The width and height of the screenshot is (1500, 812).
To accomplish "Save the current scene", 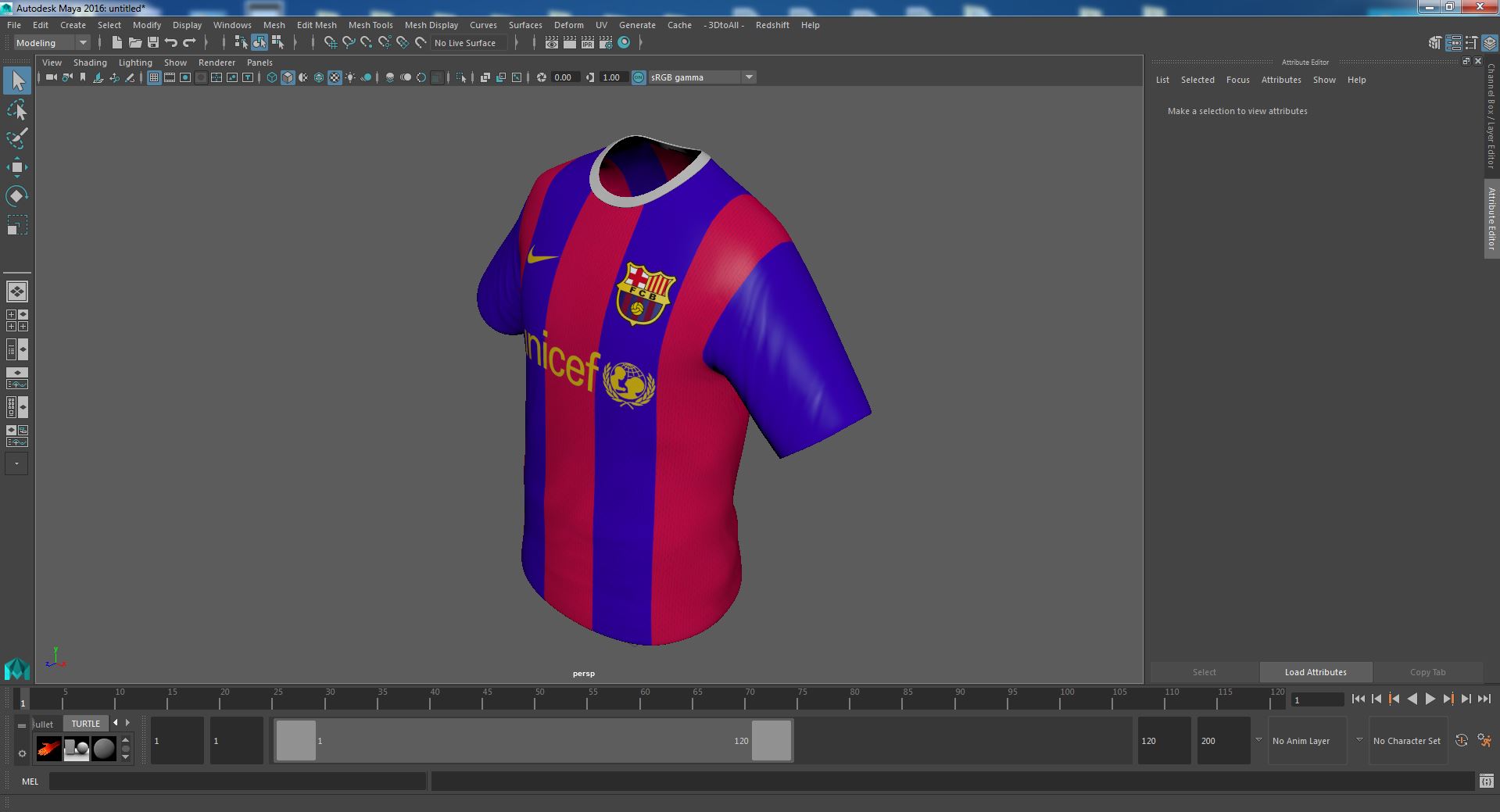I will click(x=153, y=43).
